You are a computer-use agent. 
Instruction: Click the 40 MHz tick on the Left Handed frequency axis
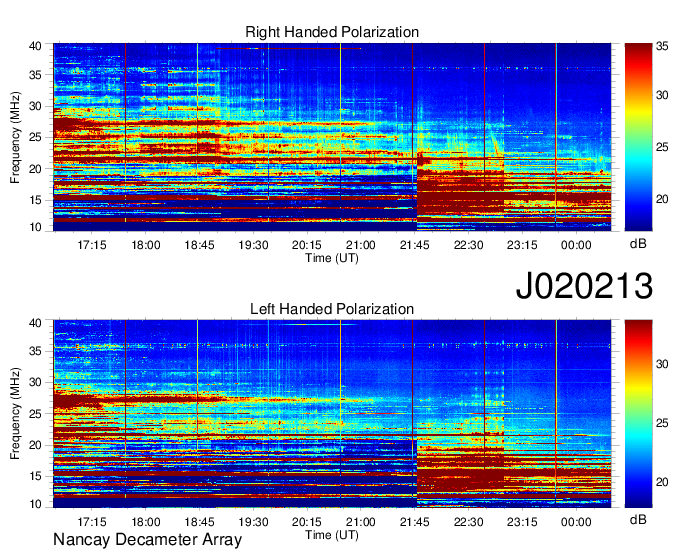(35, 323)
